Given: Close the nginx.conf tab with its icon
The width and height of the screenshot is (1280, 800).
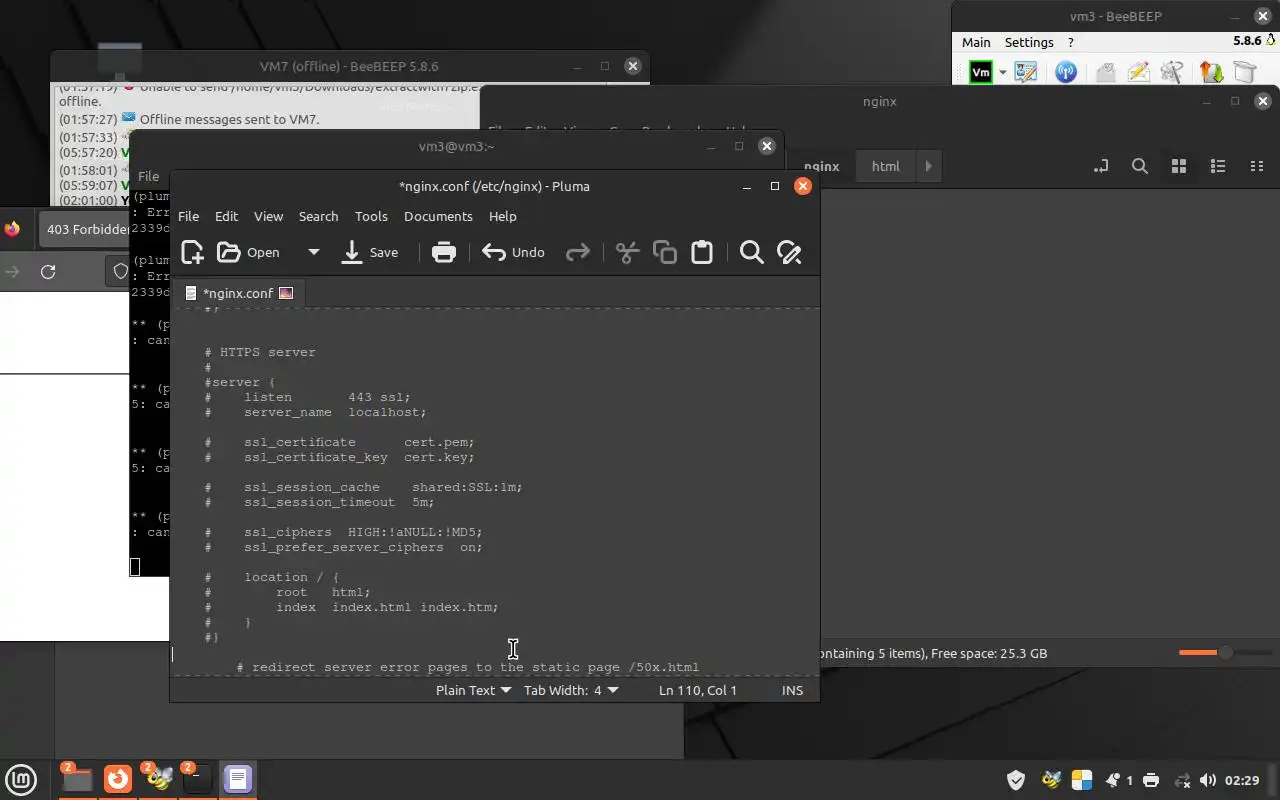Looking at the screenshot, I should pyautogui.click(x=286, y=293).
